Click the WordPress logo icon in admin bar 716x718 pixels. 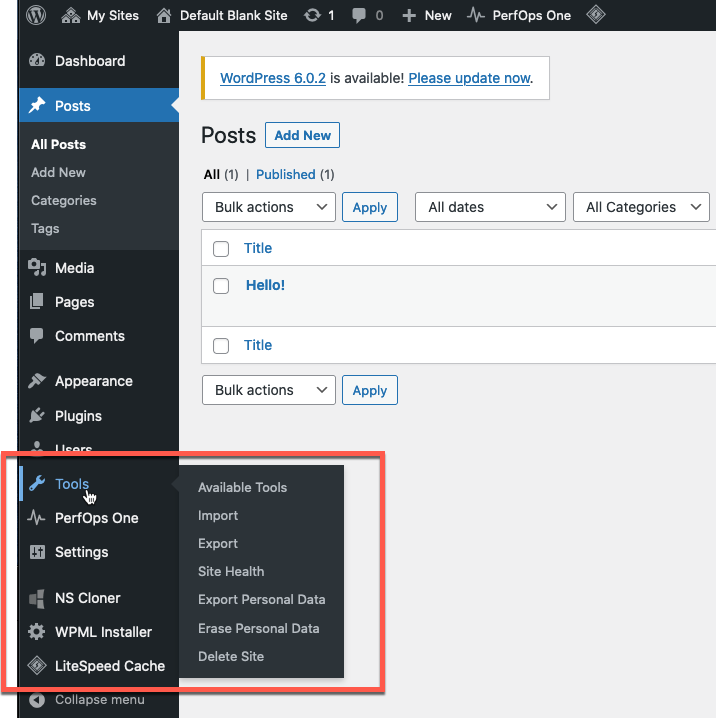coord(37,15)
